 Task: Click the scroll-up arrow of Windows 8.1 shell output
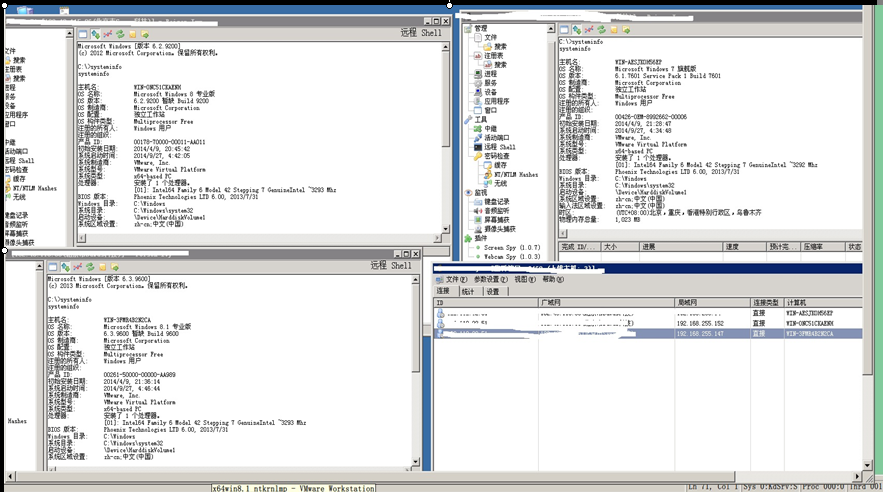[x=416, y=280]
